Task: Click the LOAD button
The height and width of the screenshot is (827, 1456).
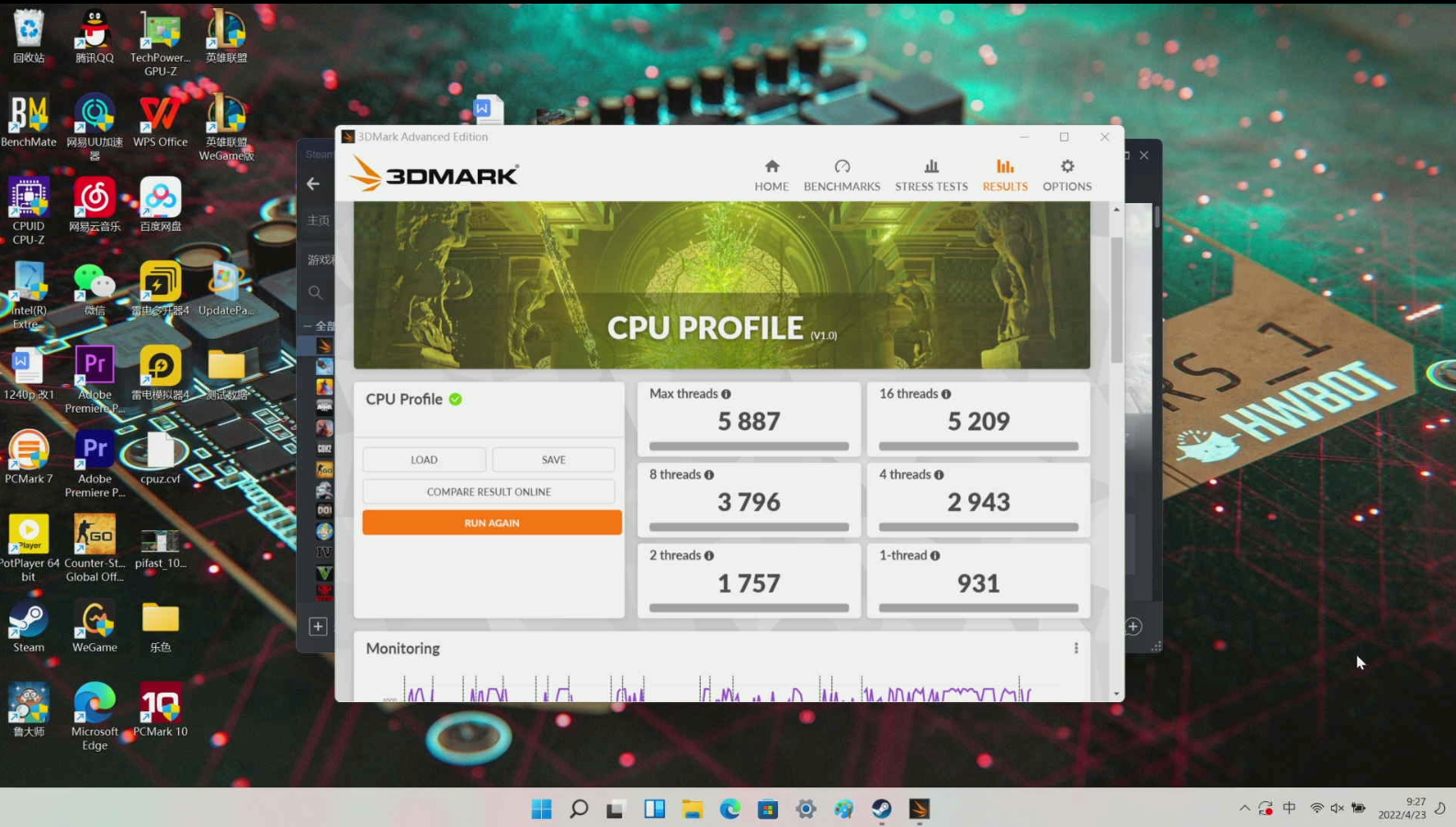Action: click(x=424, y=459)
